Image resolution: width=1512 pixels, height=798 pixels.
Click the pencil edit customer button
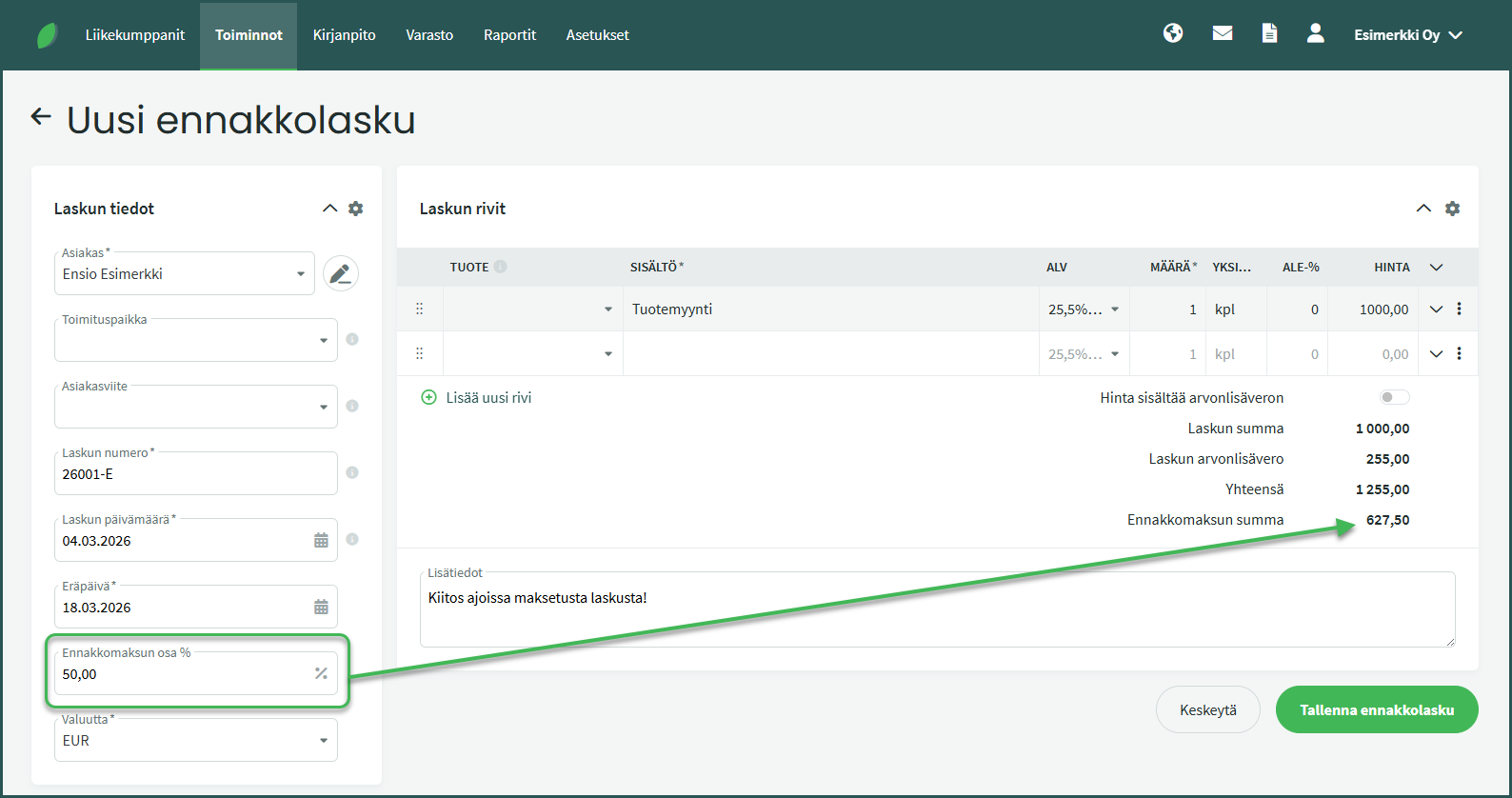[341, 274]
